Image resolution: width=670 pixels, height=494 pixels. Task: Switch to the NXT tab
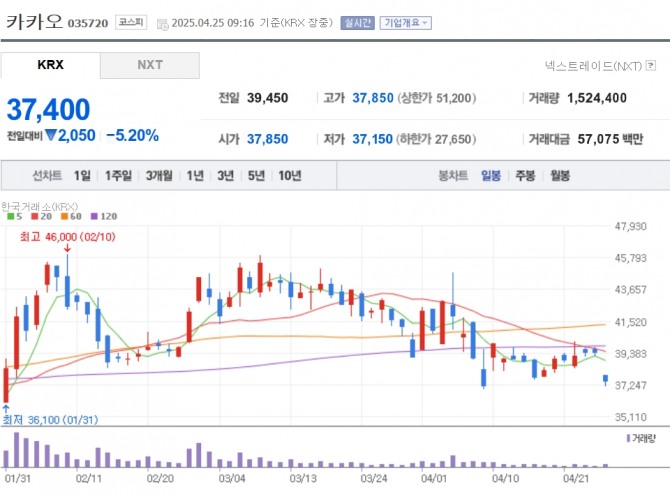tap(150, 65)
